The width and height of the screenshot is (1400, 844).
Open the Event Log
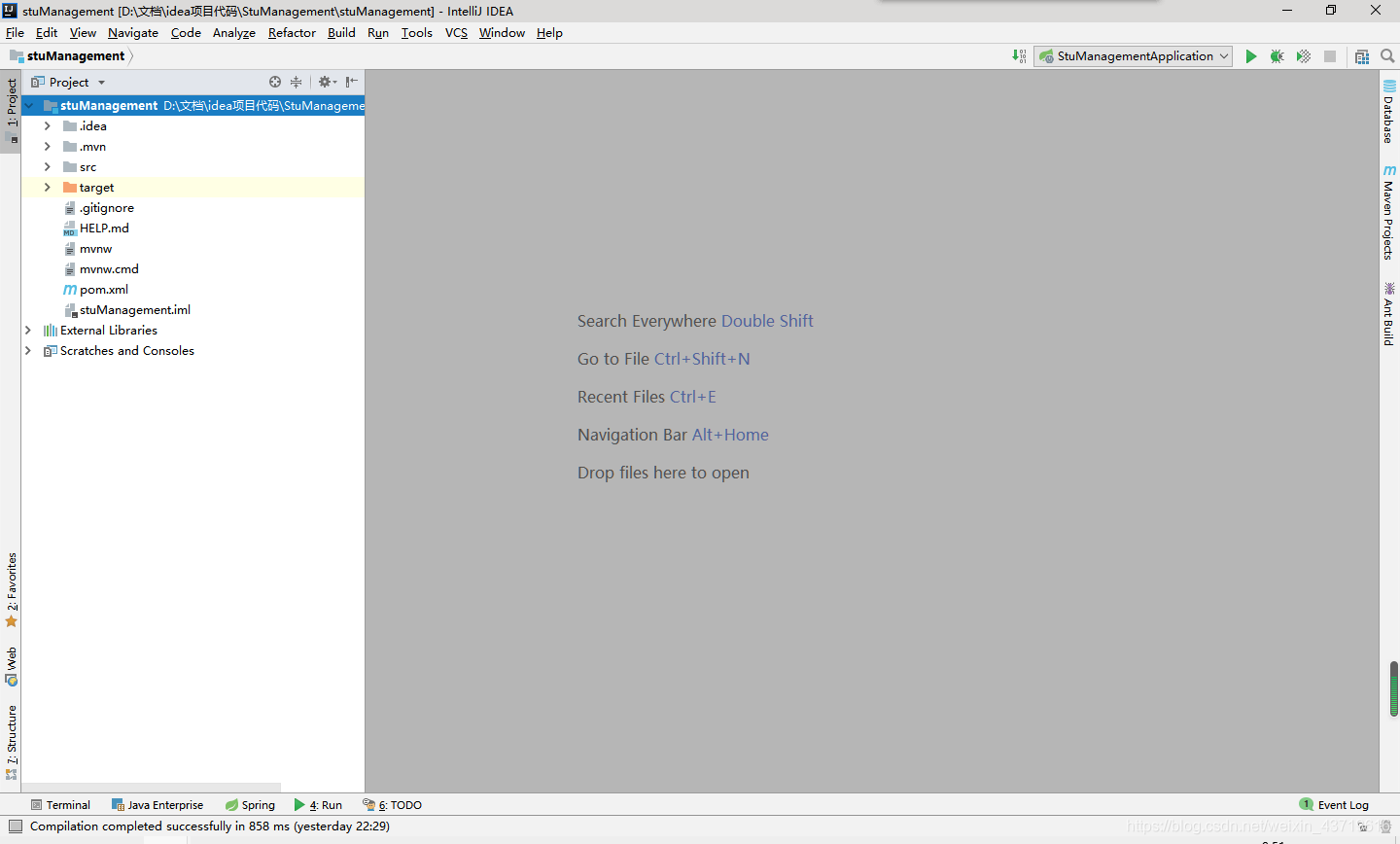coord(1334,805)
